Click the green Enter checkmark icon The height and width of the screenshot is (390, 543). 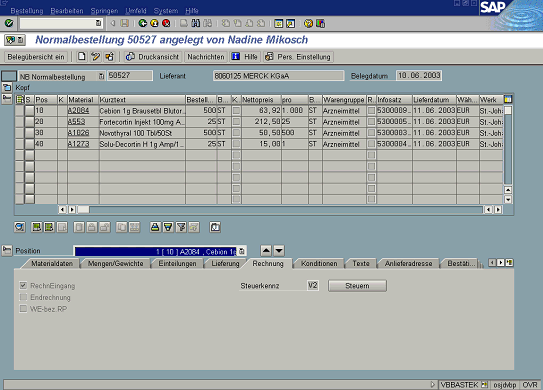click(x=9, y=23)
